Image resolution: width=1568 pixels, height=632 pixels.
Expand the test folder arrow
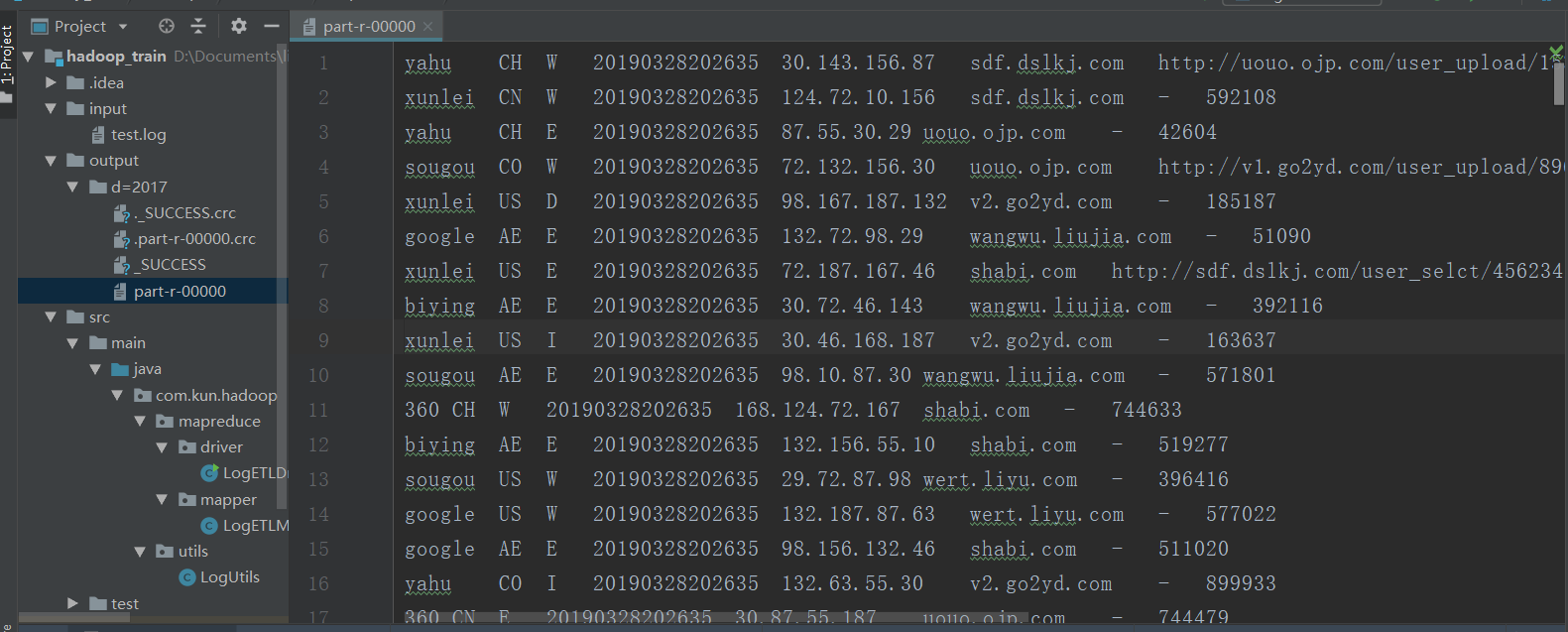coord(72,603)
